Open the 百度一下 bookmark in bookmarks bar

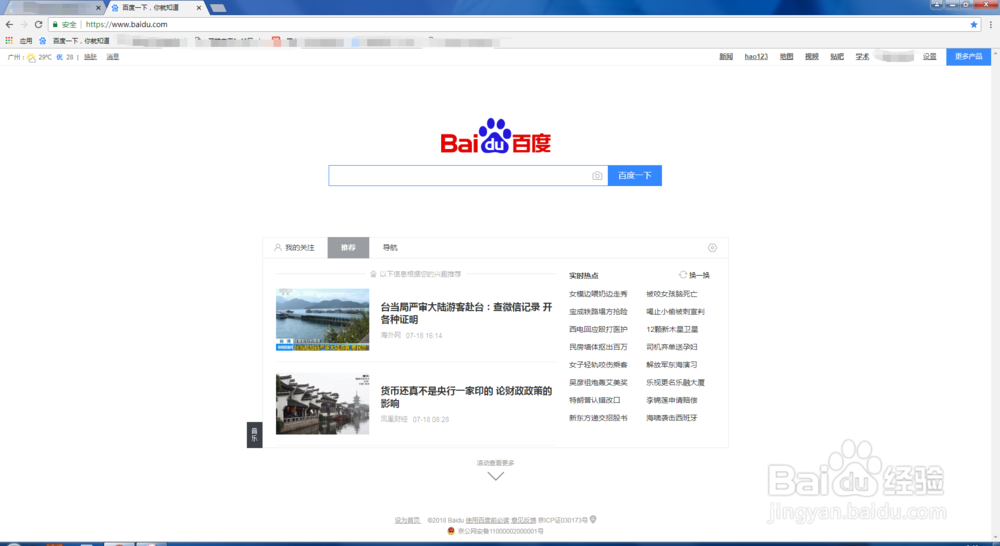pyautogui.click(x=74, y=40)
